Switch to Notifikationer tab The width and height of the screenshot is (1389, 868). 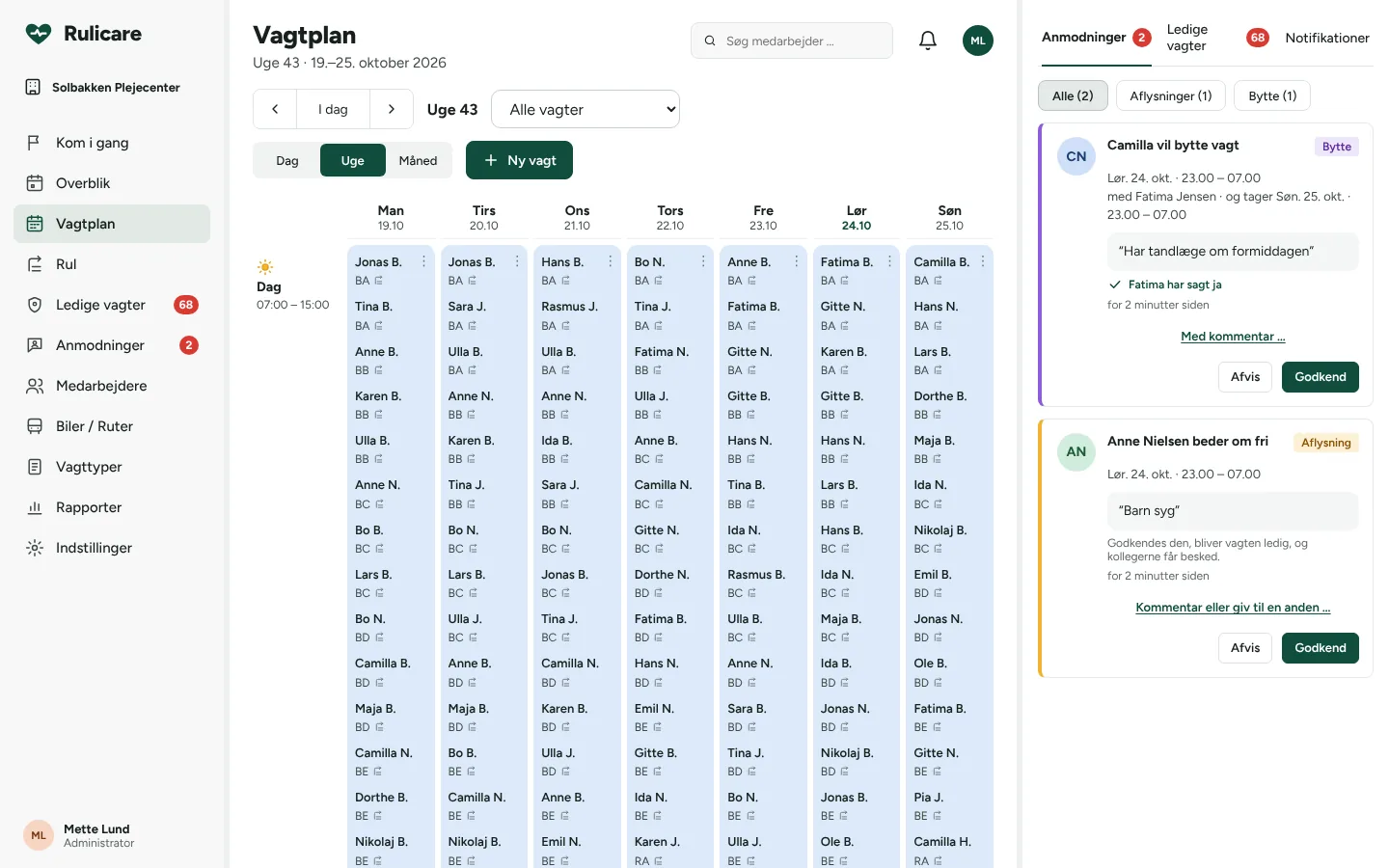click(x=1327, y=38)
